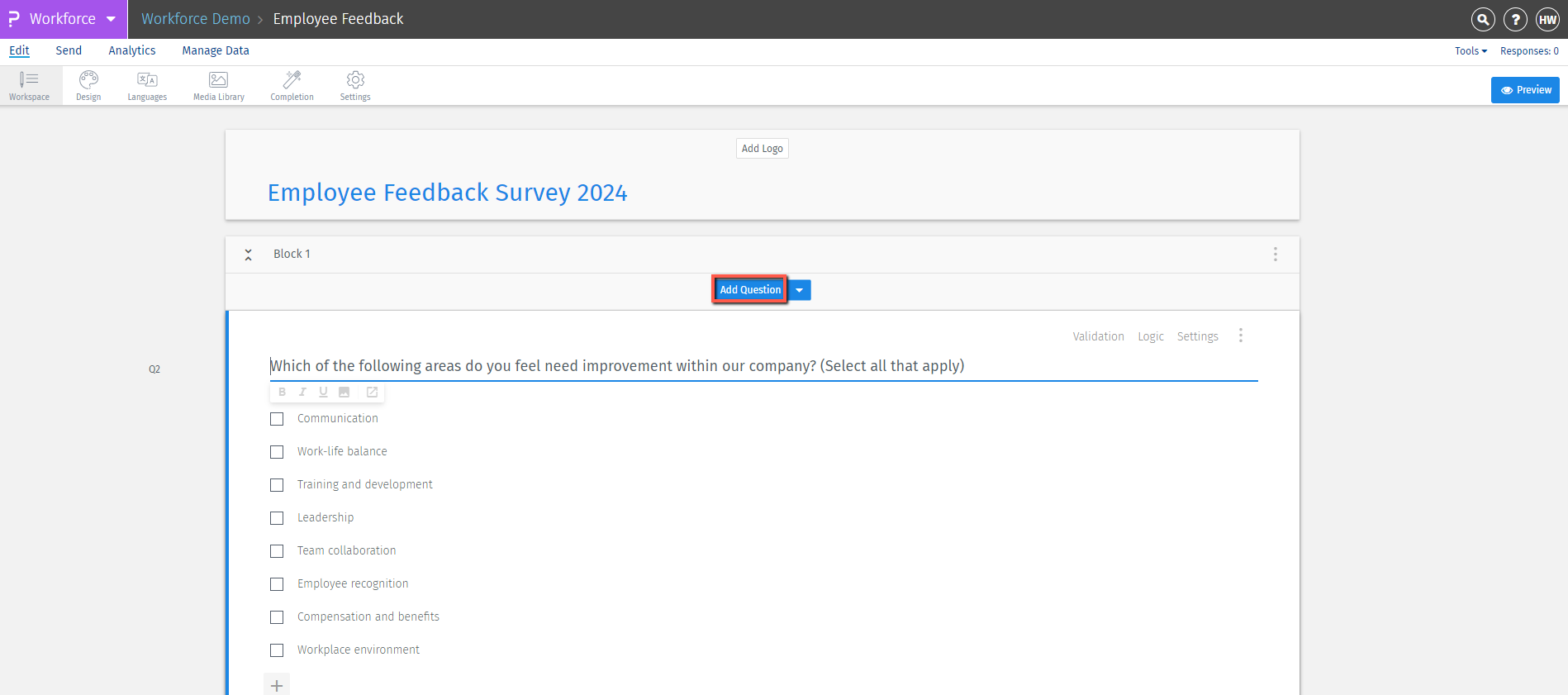
Task: Edit the 'Employee recognition' answer text
Action: tap(353, 583)
